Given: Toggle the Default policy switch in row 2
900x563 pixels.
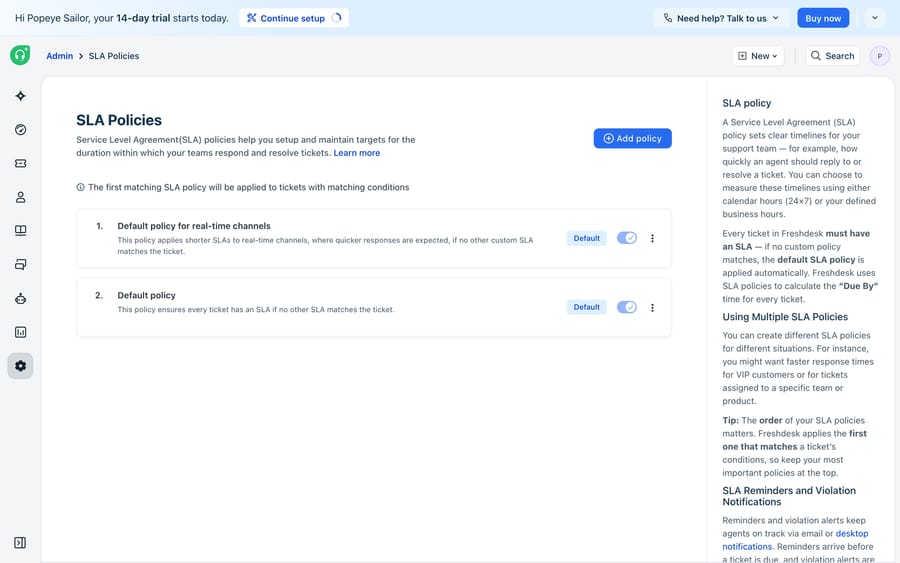Looking at the screenshot, I should (x=627, y=307).
